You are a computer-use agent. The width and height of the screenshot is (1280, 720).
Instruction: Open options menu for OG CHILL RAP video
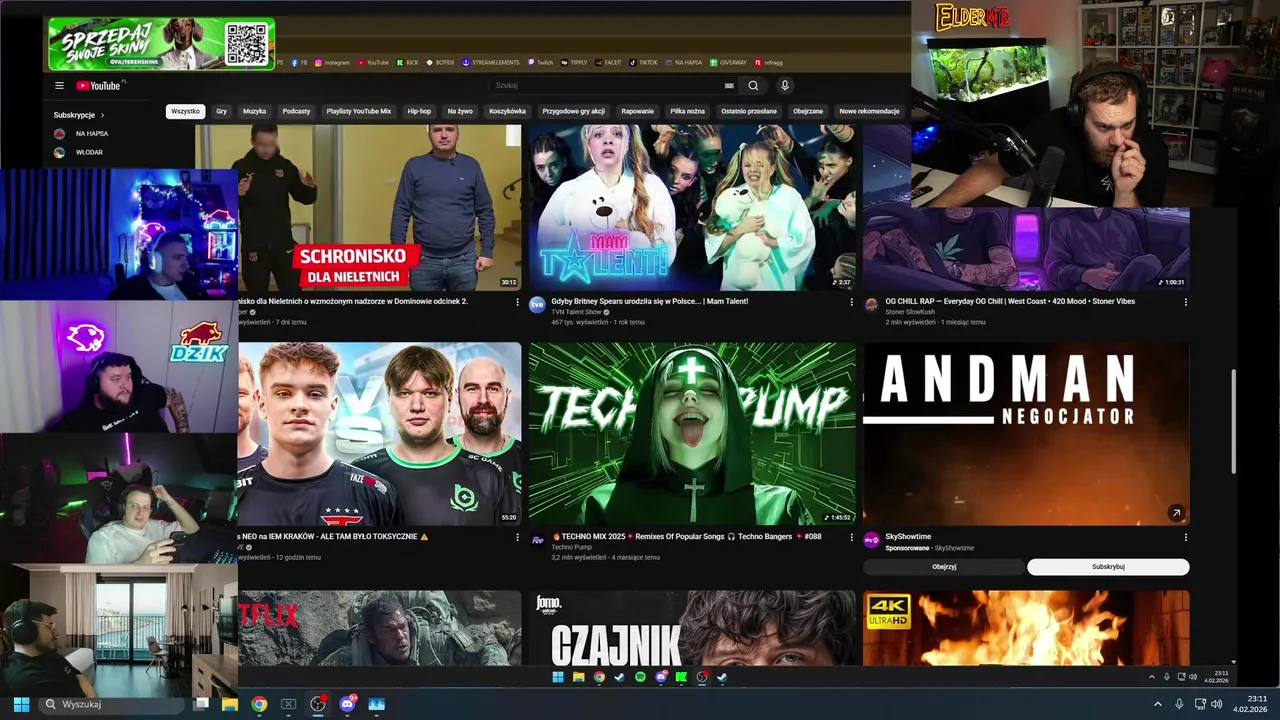coord(1186,302)
